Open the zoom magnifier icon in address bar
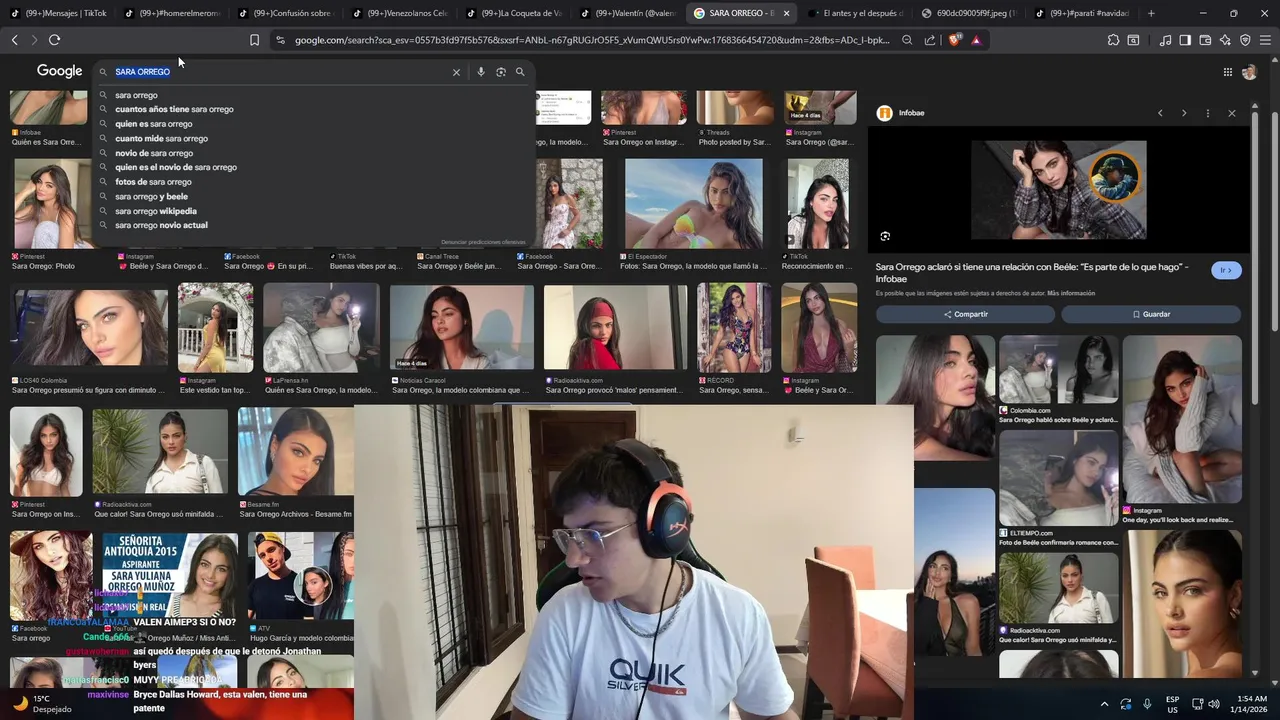Screen dimensions: 1280x720 point(907,40)
